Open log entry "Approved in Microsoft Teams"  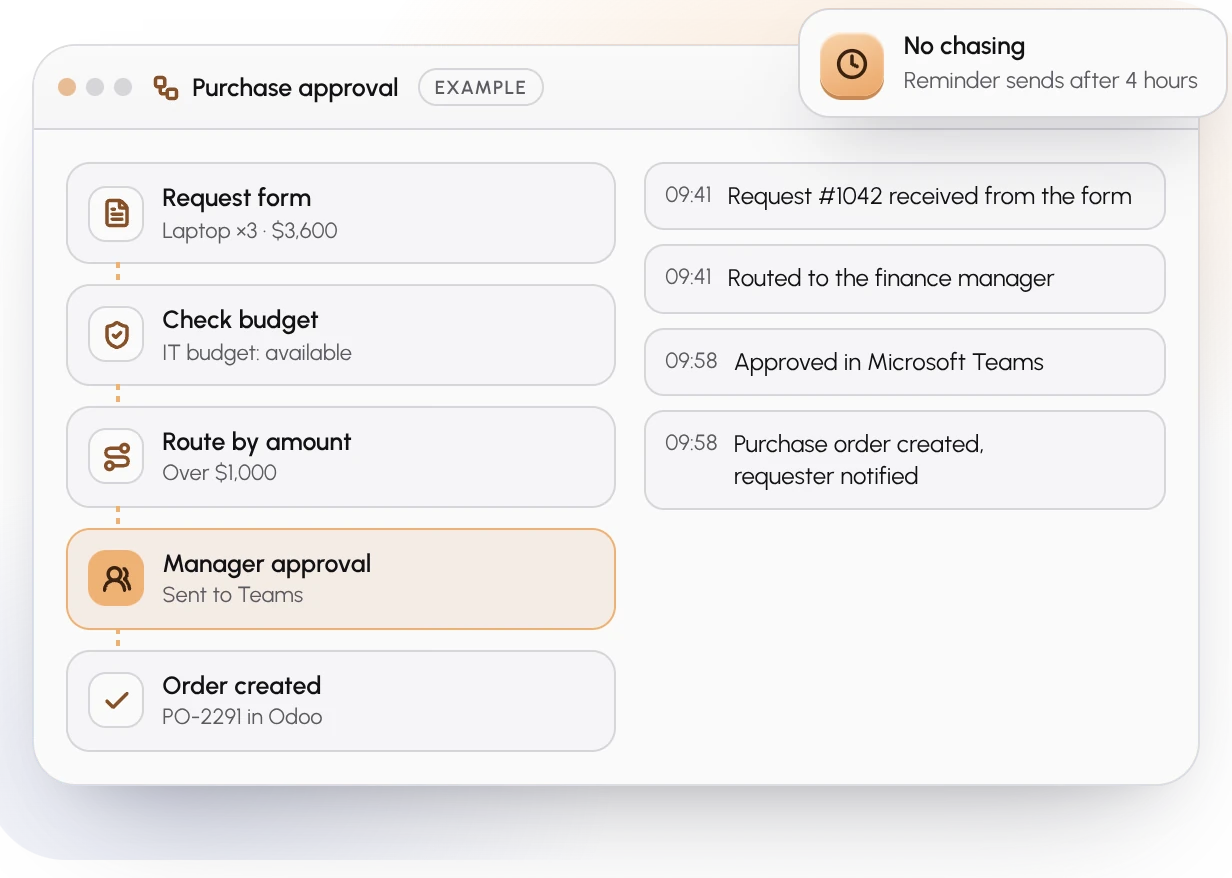point(905,362)
